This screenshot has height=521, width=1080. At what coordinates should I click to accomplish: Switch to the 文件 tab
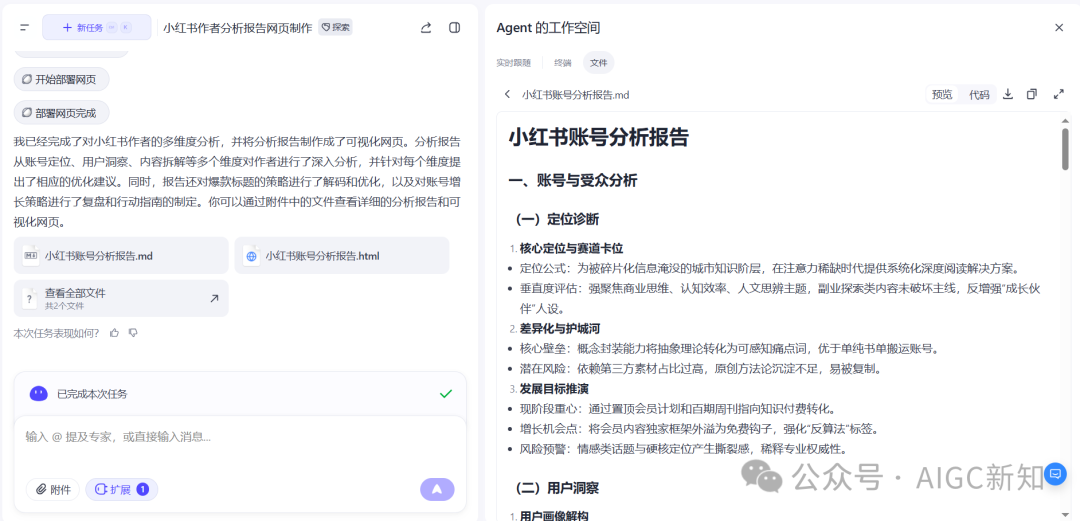(x=599, y=63)
